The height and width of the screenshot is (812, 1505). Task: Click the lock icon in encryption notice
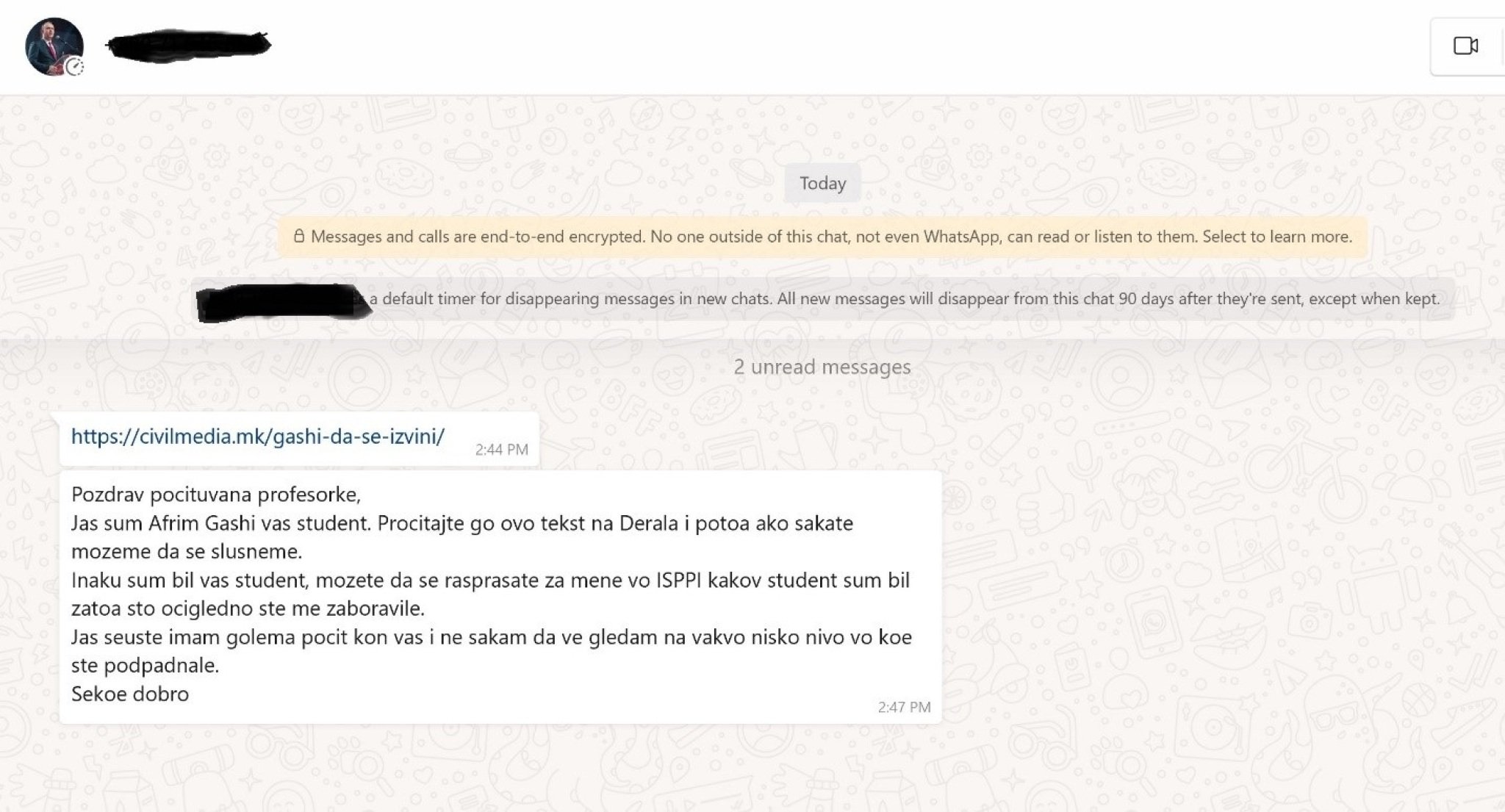299,237
